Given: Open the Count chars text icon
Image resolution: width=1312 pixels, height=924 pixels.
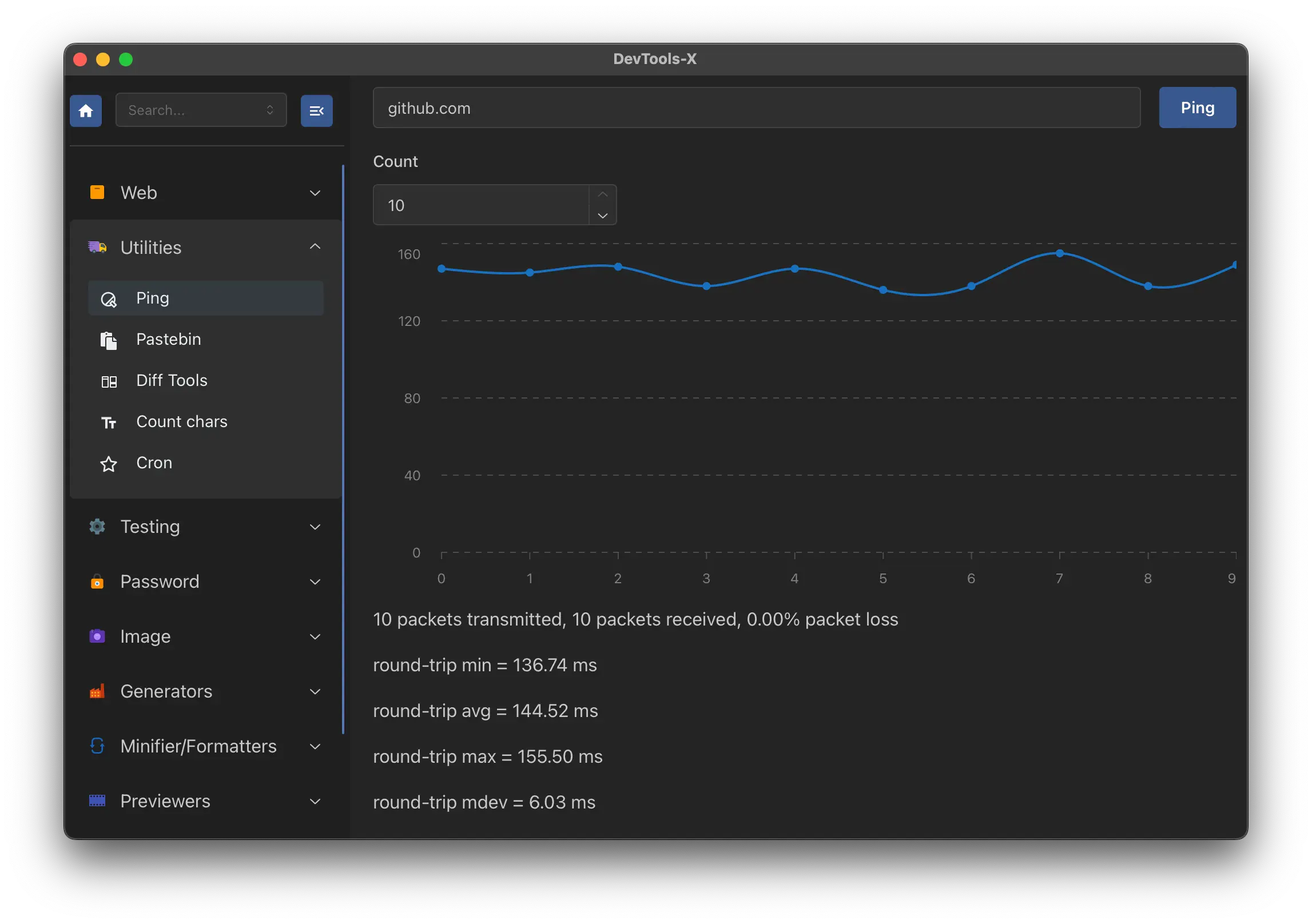Looking at the screenshot, I should point(109,423).
